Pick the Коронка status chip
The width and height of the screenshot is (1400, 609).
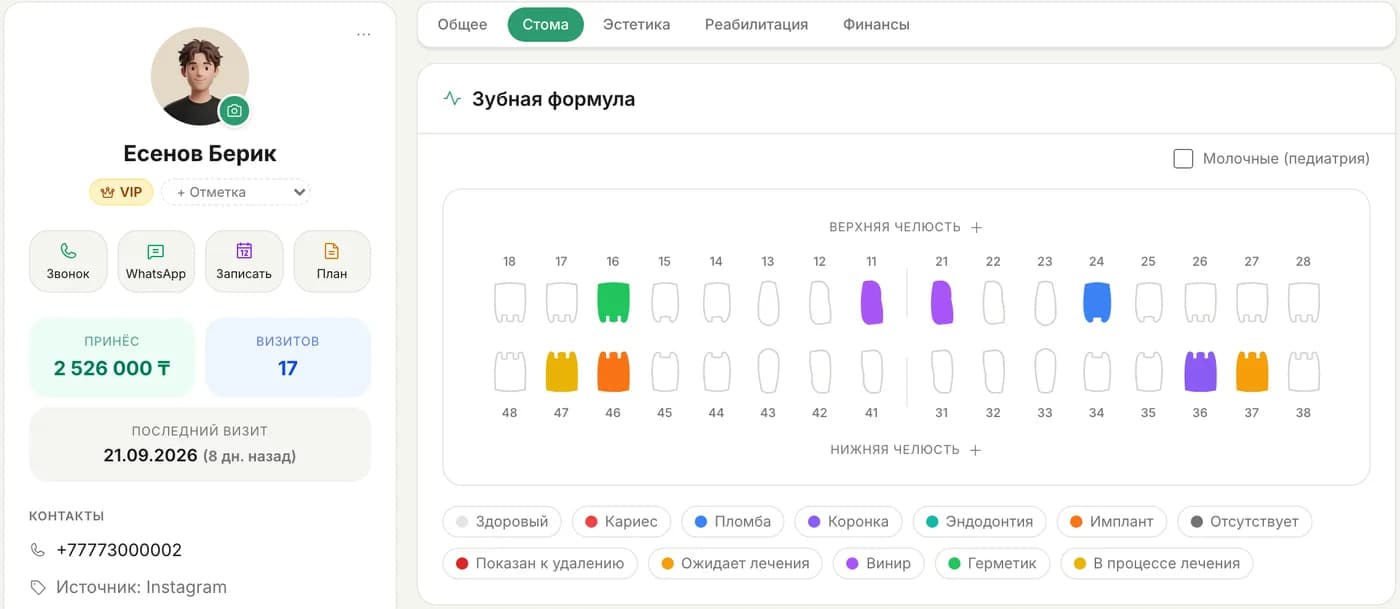coord(848,521)
